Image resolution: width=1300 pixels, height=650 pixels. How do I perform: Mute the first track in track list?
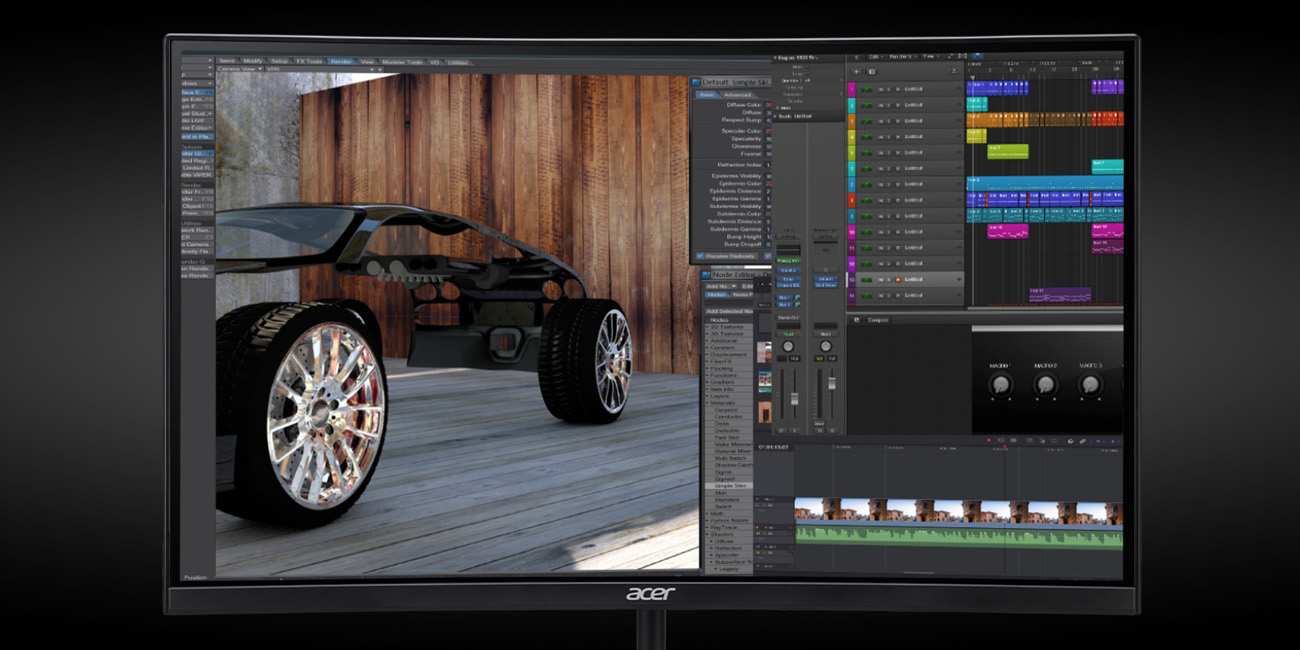point(879,89)
